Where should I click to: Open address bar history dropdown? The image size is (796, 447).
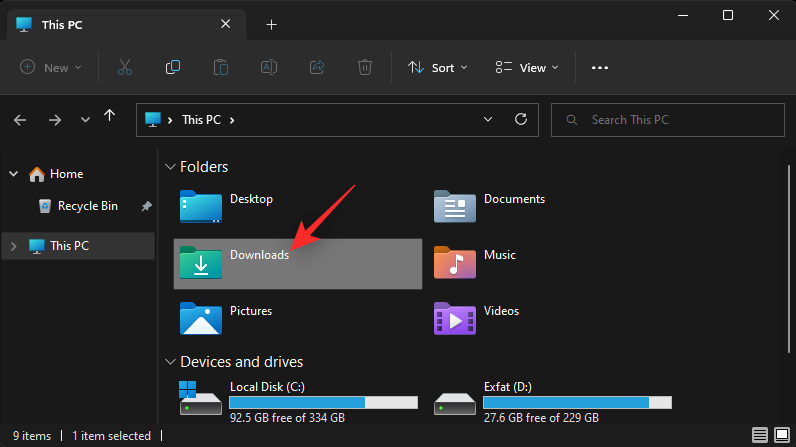[488, 119]
